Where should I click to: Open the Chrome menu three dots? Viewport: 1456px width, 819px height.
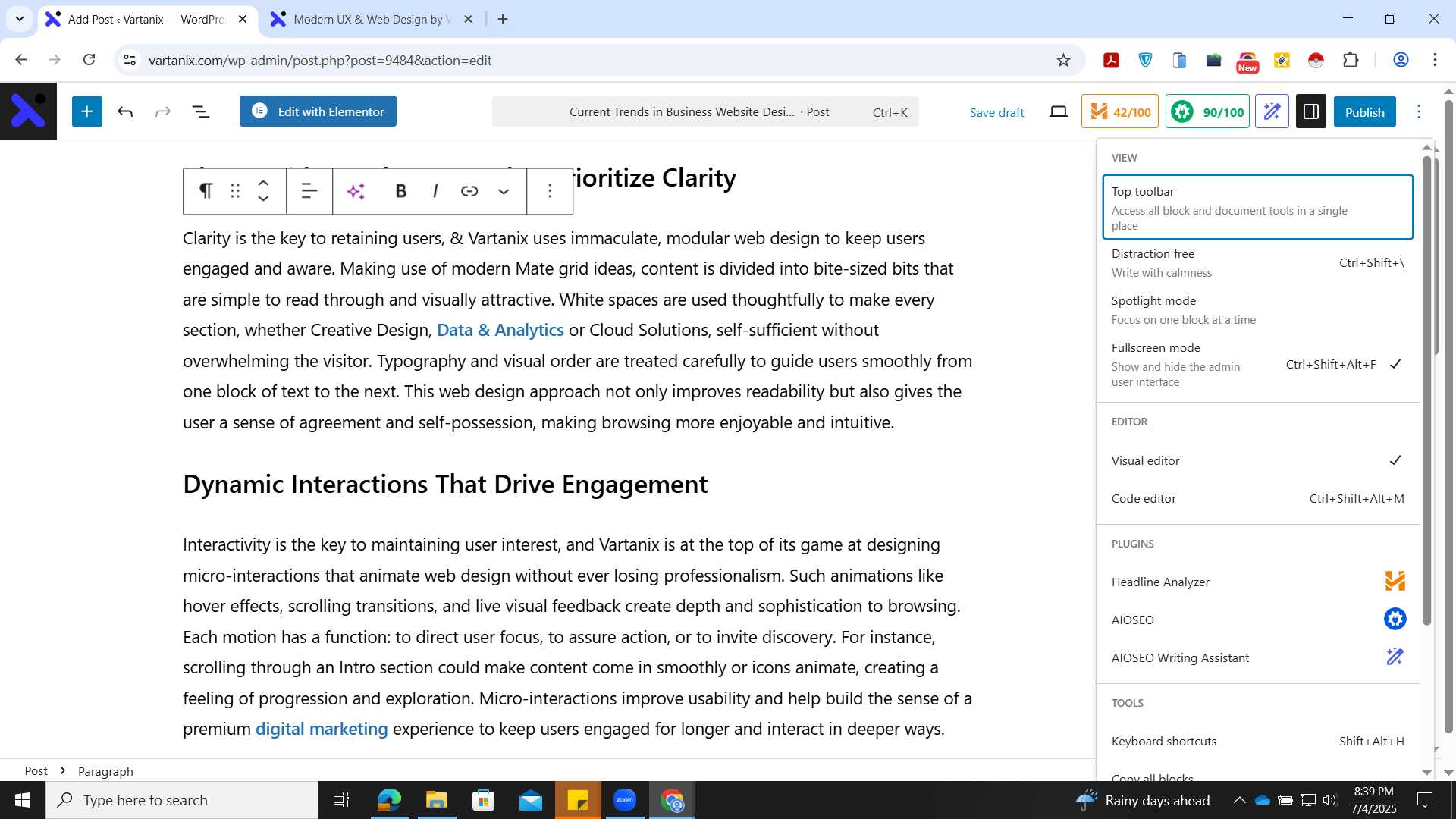[x=1435, y=60]
